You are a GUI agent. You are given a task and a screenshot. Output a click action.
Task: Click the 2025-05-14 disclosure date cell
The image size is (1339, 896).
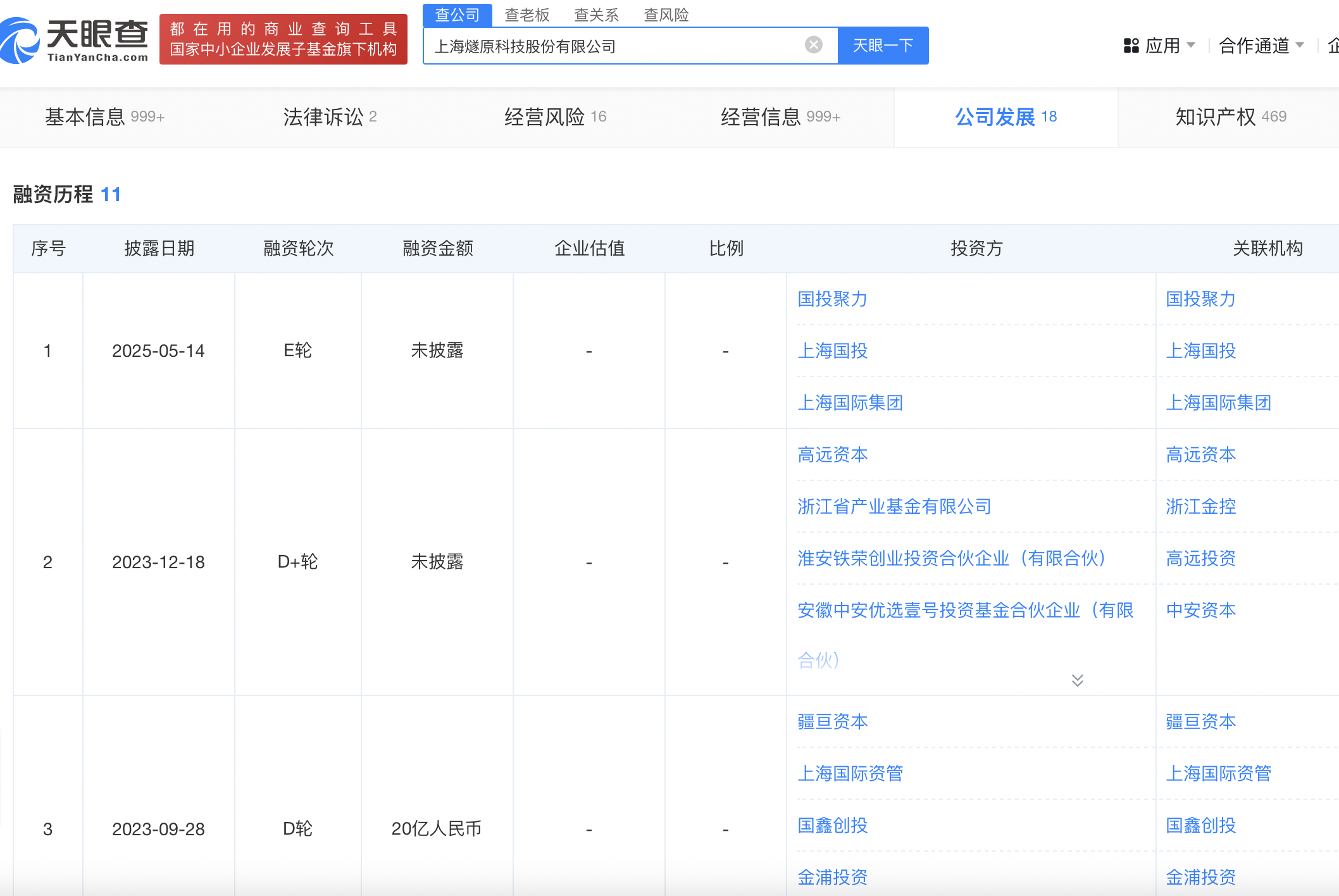point(158,351)
